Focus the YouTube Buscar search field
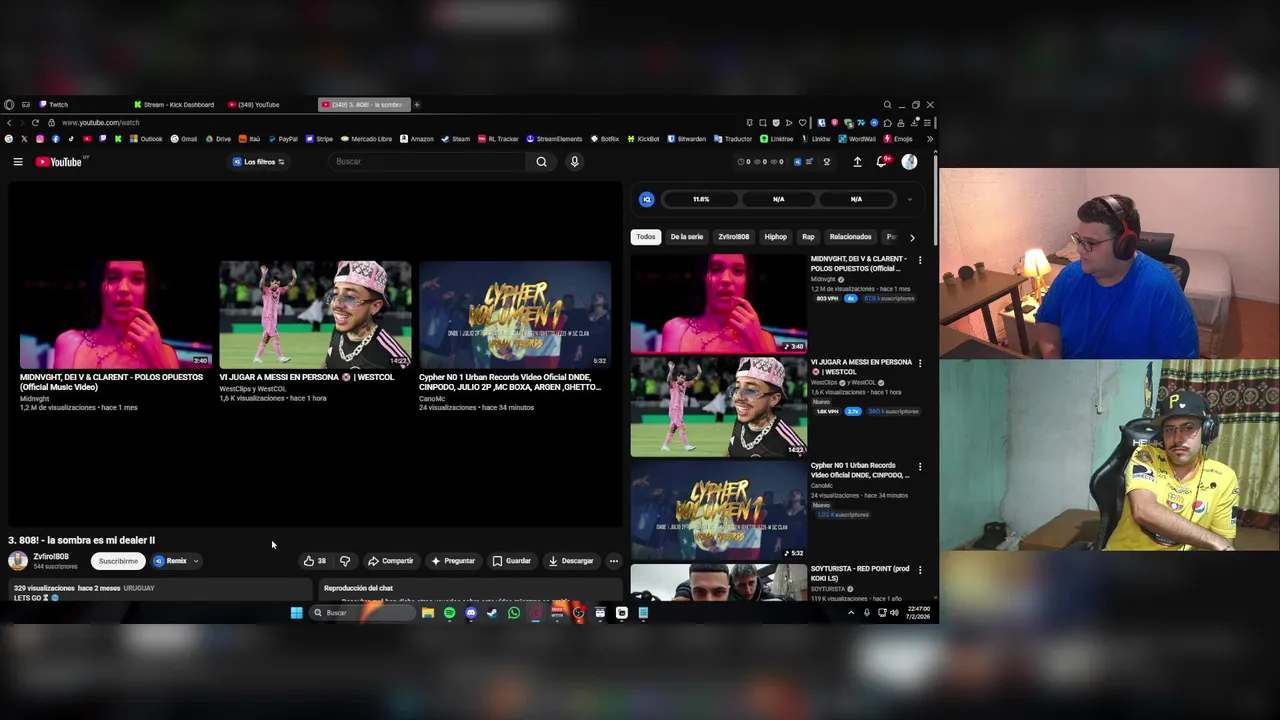Viewport: 1280px width, 720px height. (427, 162)
